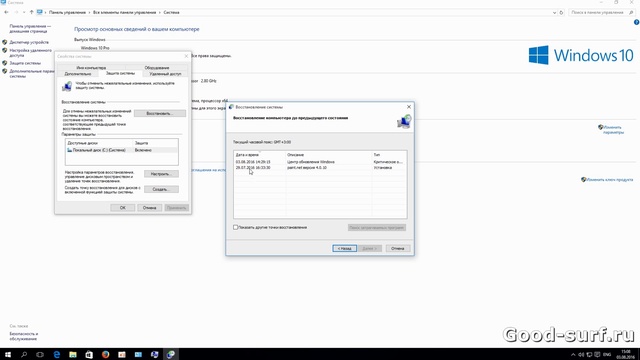Switch the ENG input language indicator
The height and width of the screenshot is (360, 640).
(x=607, y=355)
